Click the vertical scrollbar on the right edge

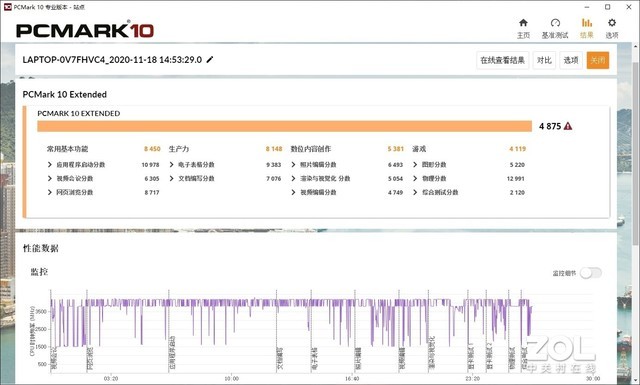coord(636,155)
